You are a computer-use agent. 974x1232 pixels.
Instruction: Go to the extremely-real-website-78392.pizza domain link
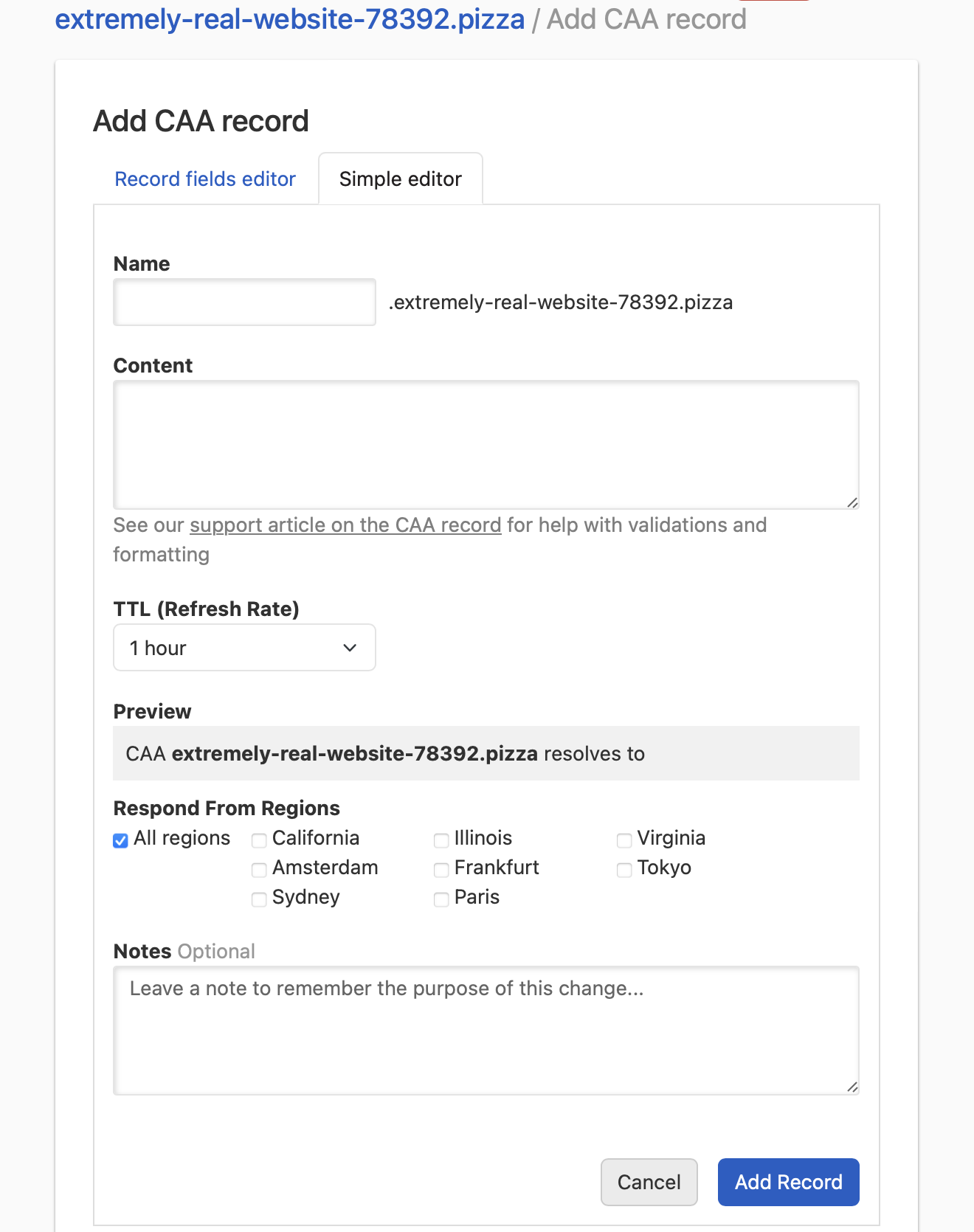click(290, 19)
